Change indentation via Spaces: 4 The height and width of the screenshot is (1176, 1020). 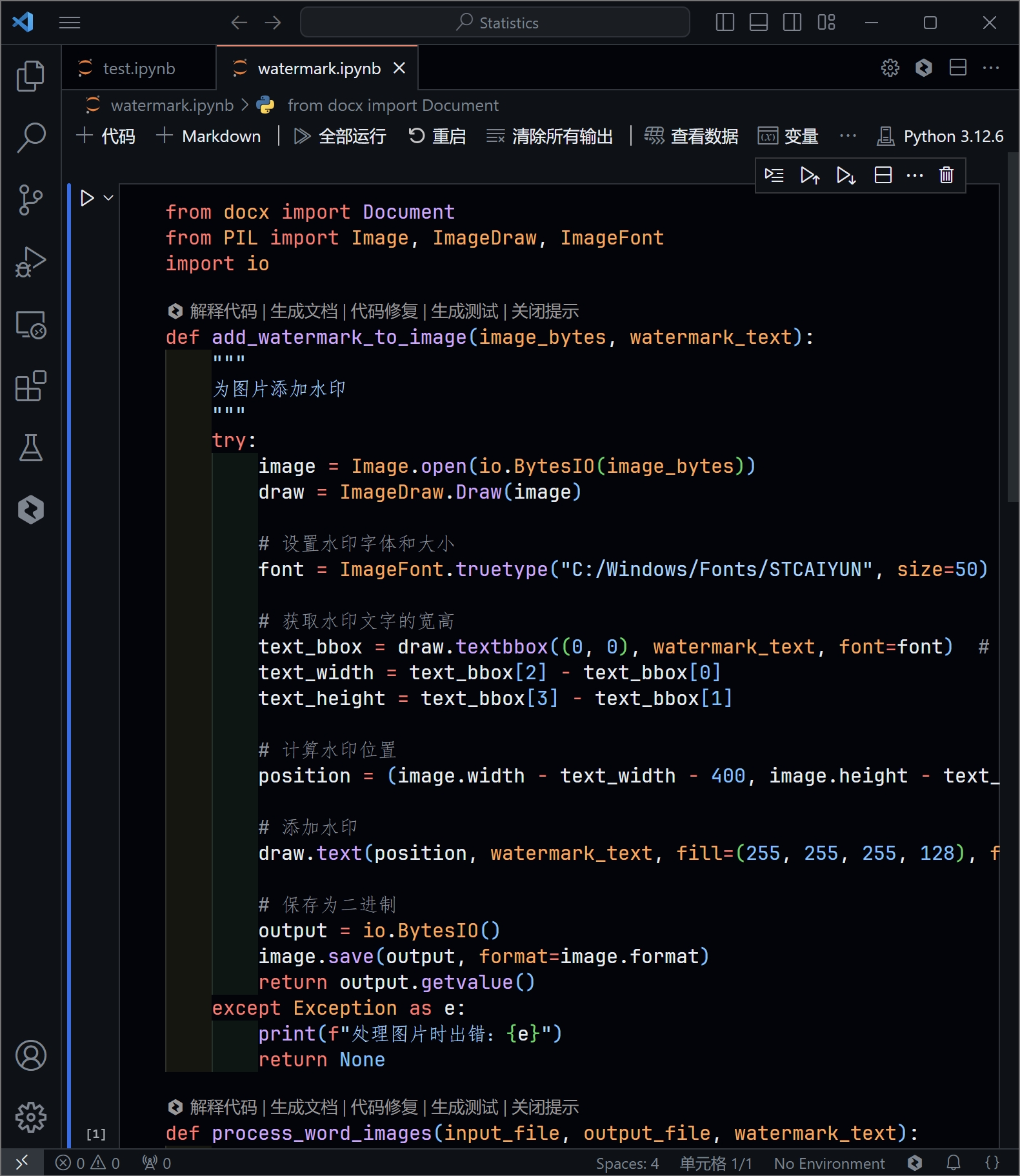pos(627,1163)
